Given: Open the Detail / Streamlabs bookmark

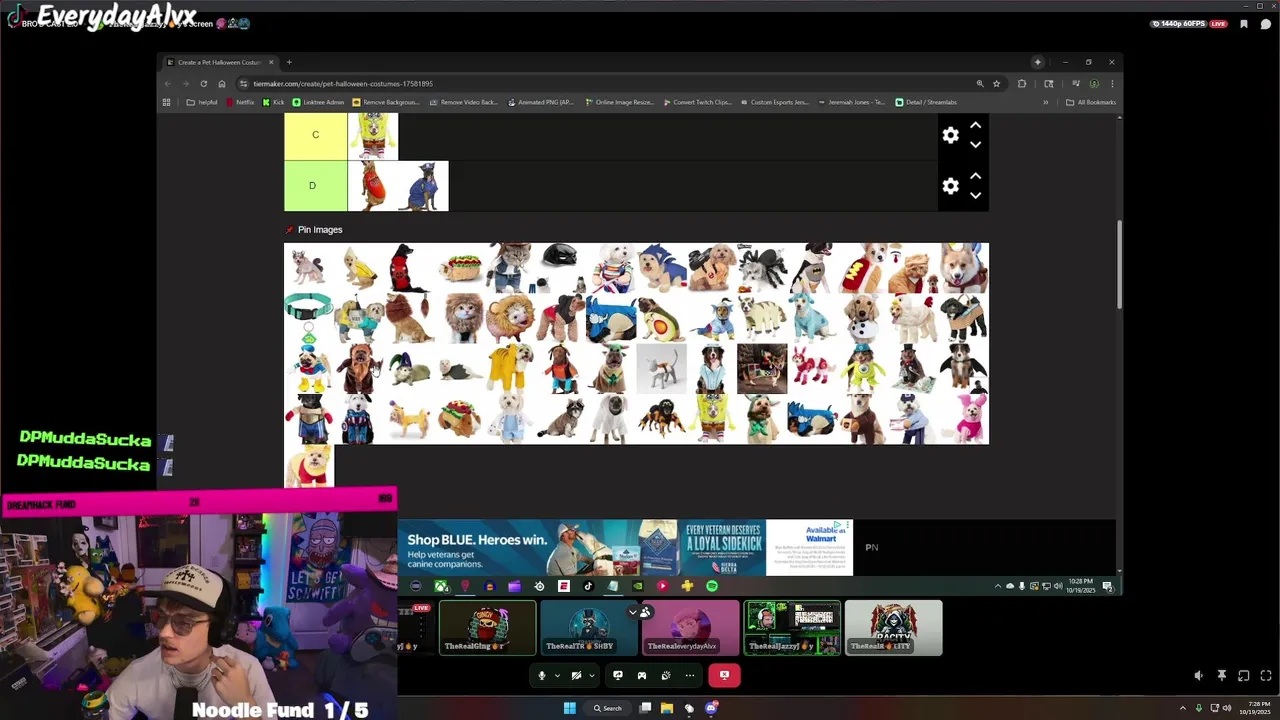Looking at the screenshot, I should [x=926, y=102].
